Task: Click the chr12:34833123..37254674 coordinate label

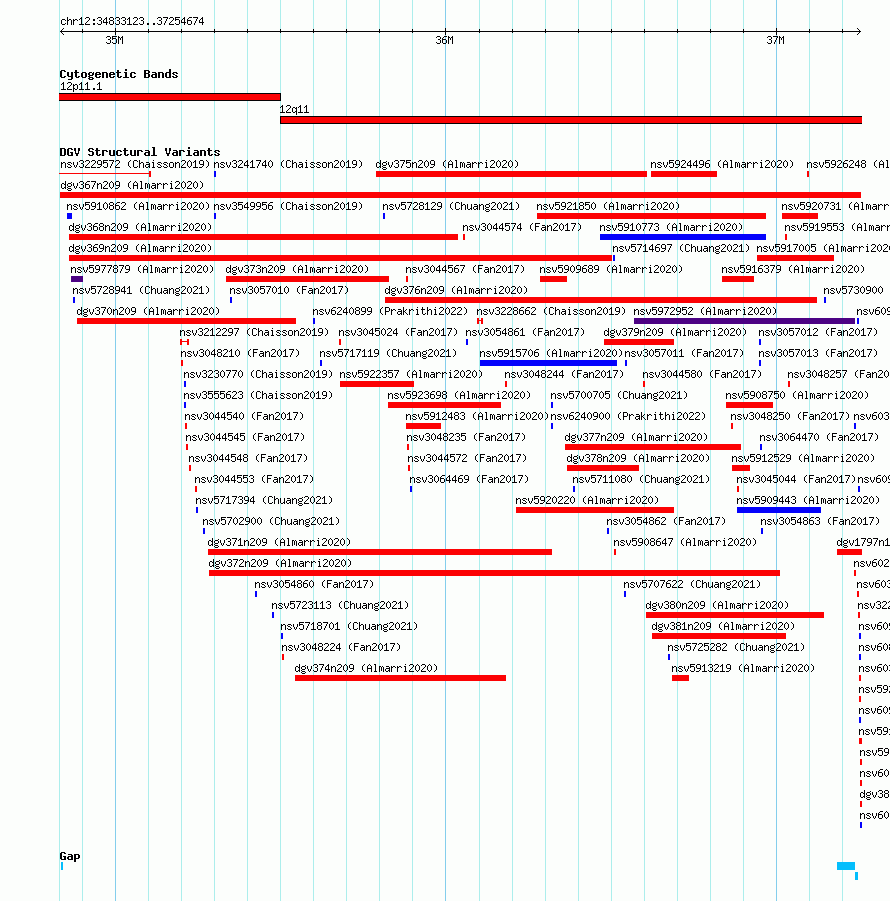Action: (132, 21)
